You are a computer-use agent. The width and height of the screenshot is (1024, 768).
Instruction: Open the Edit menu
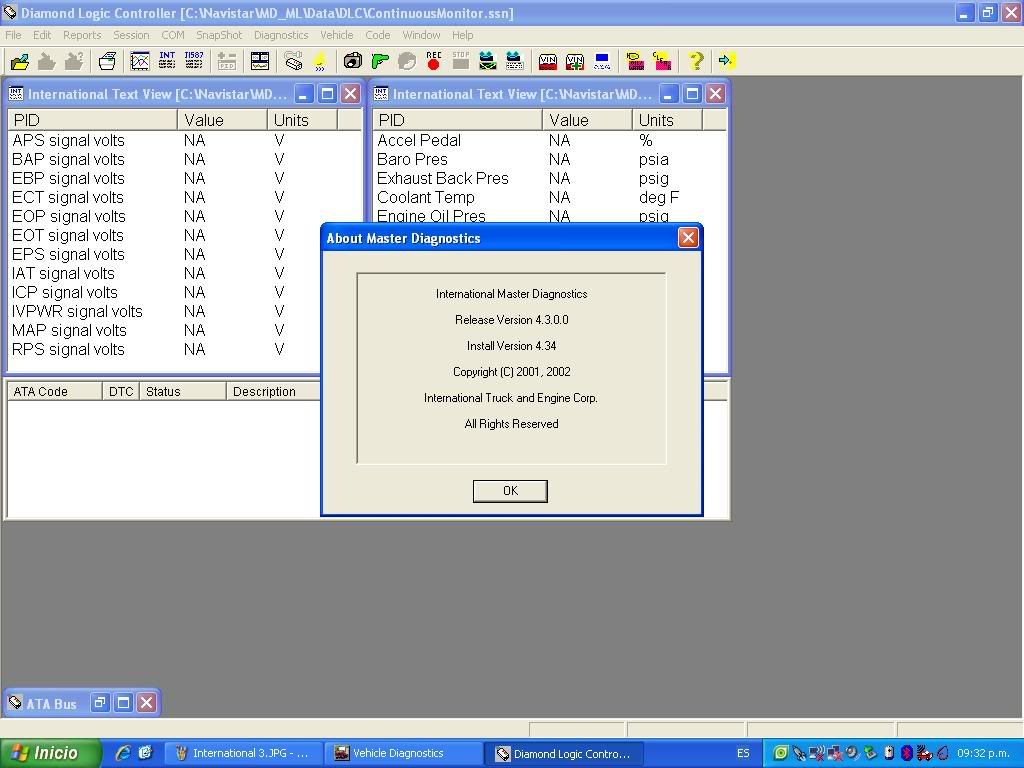tap(42, 35)
